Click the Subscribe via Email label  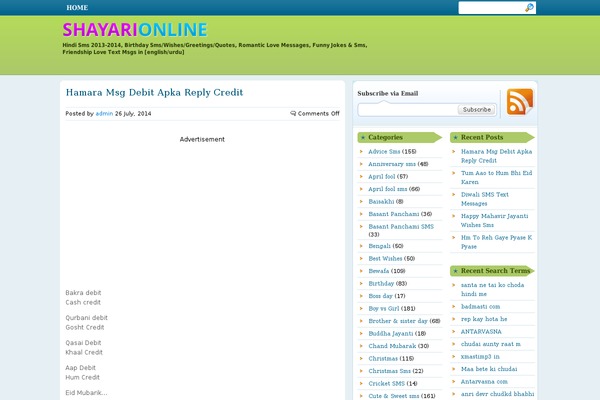click(388, 93)
